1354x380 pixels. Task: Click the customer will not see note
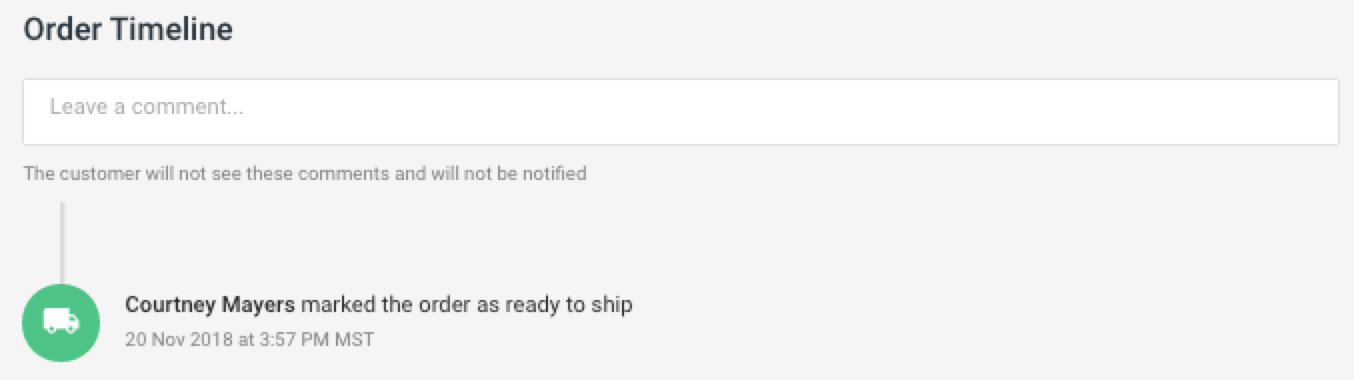pos(305,174)
